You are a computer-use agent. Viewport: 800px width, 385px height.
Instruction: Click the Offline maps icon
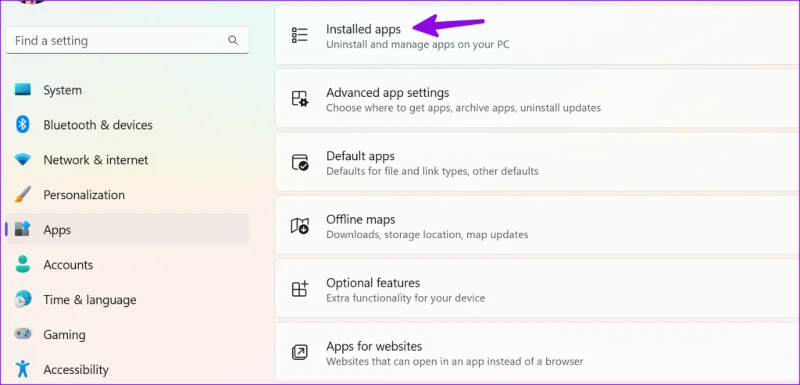pos(299,225)
